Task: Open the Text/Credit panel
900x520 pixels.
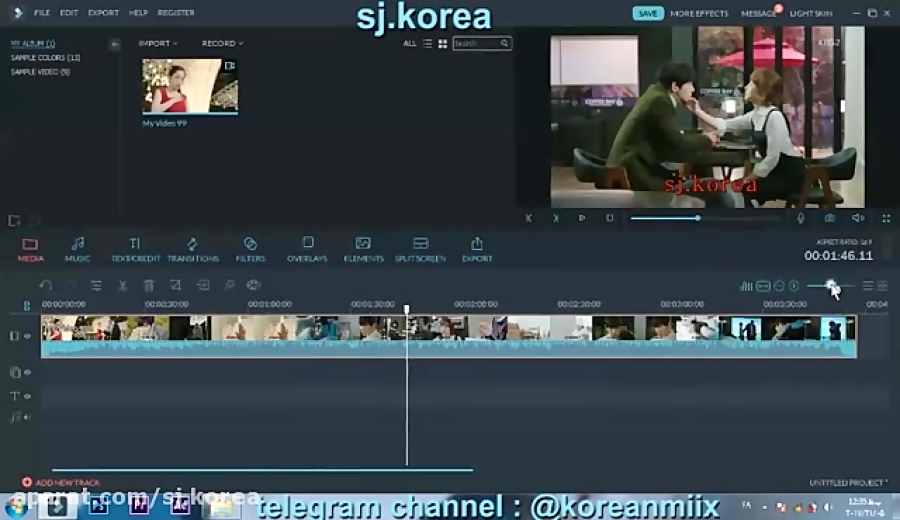Action: click(135, 249)
